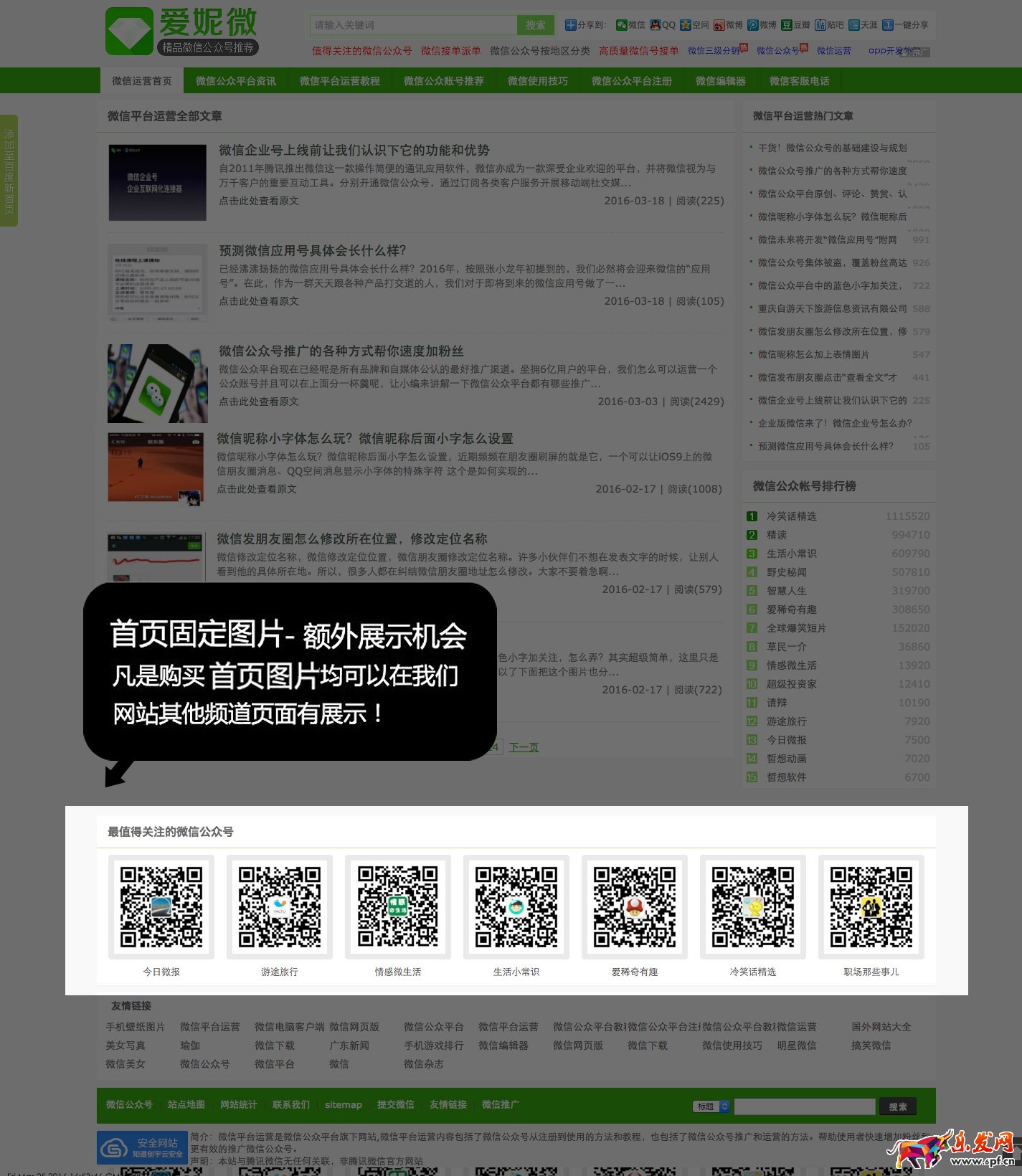Open the 哲想软件 entry in the ranking list
This screenshot has height=1176, width=1022.
(x=787, y=777)
